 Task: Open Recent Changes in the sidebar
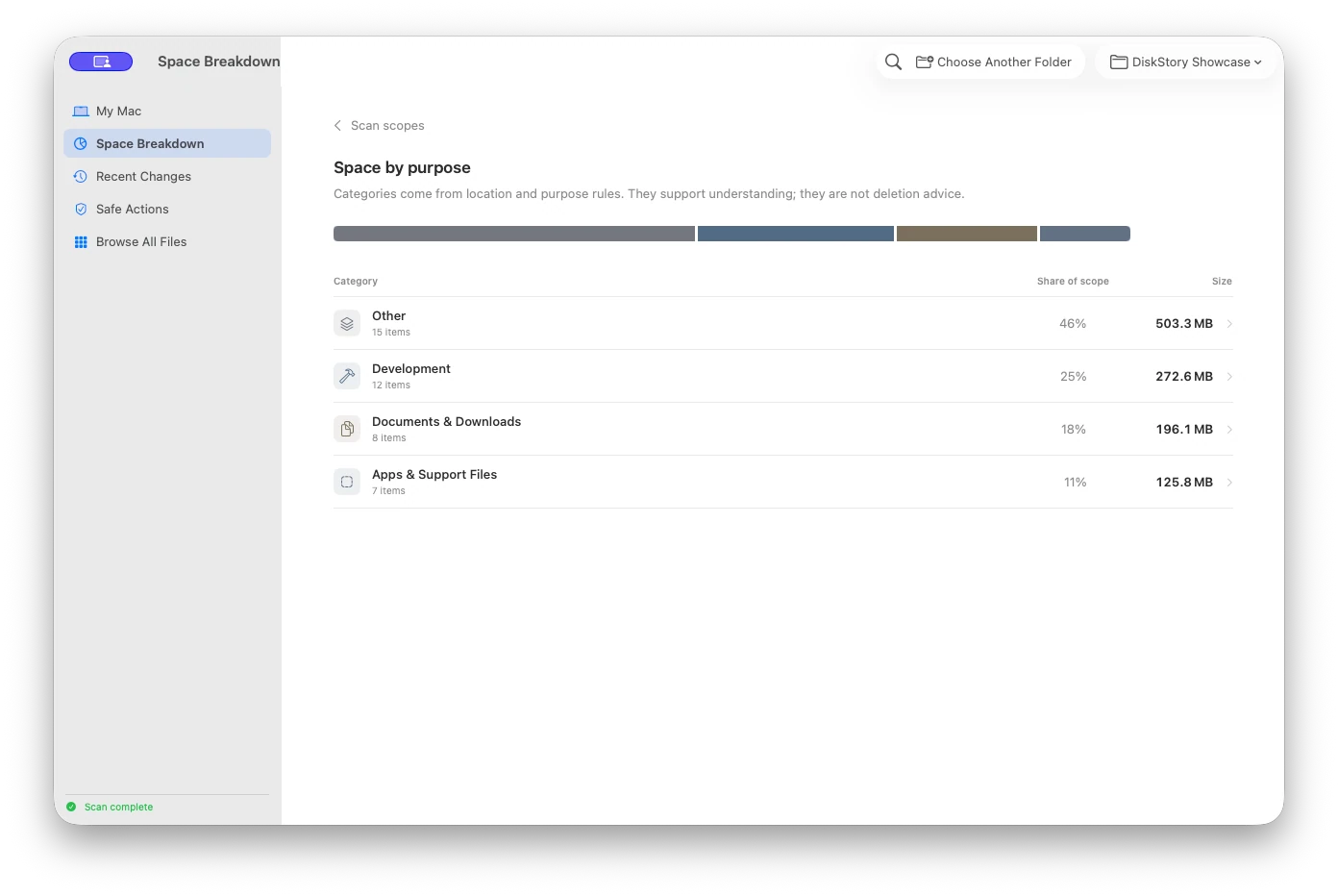(x=167, y=177)
